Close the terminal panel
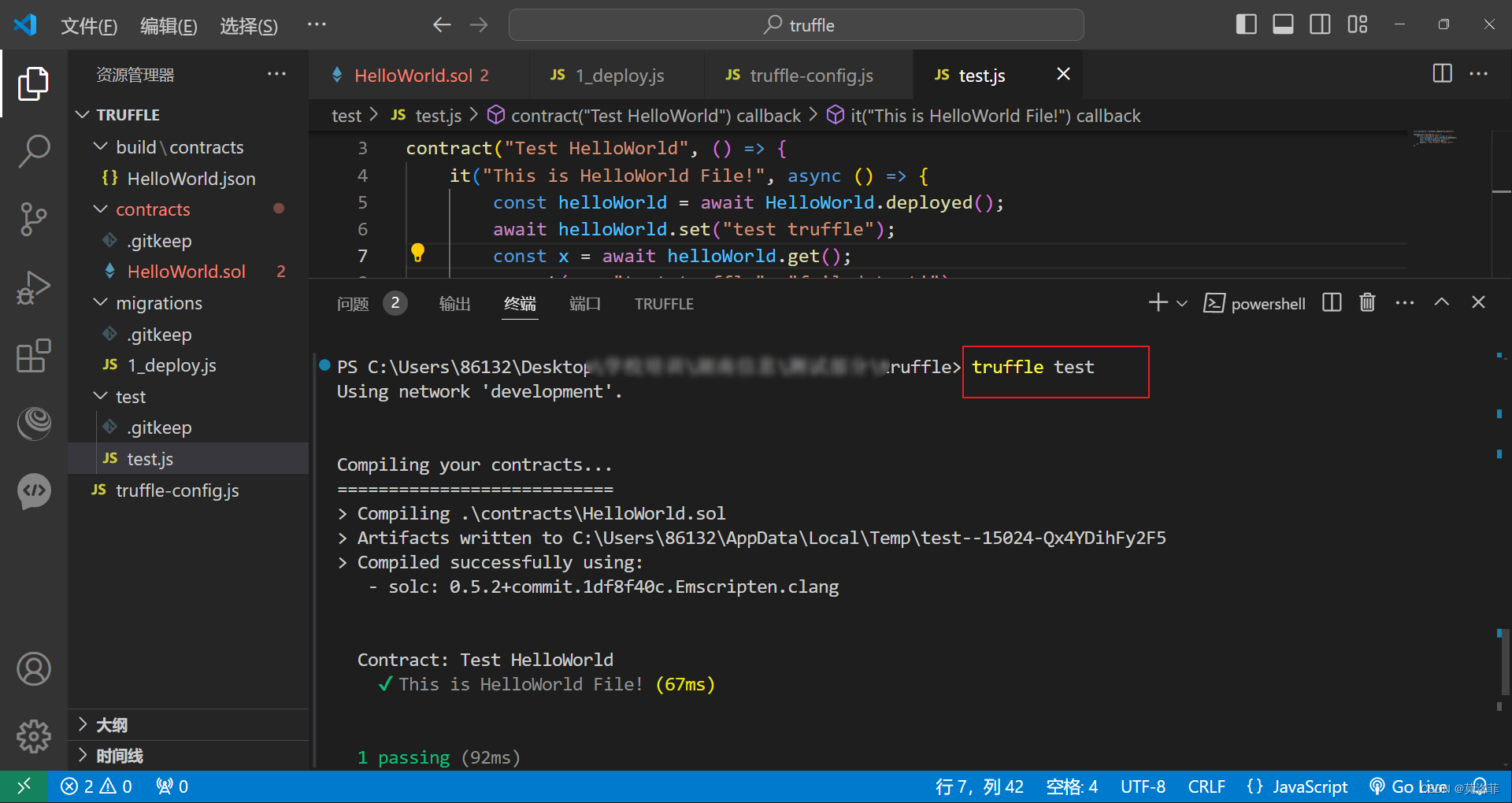 (1478, 303)
